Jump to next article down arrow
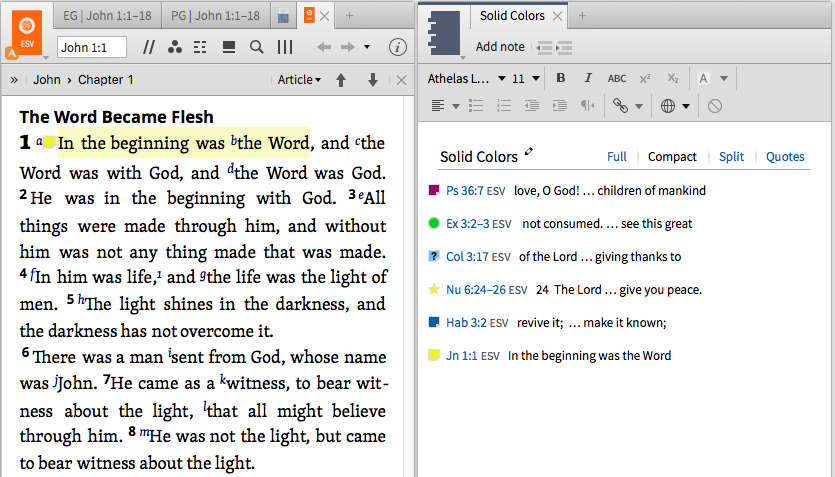This screenshot has height=477, width=835. click(373, 80)
